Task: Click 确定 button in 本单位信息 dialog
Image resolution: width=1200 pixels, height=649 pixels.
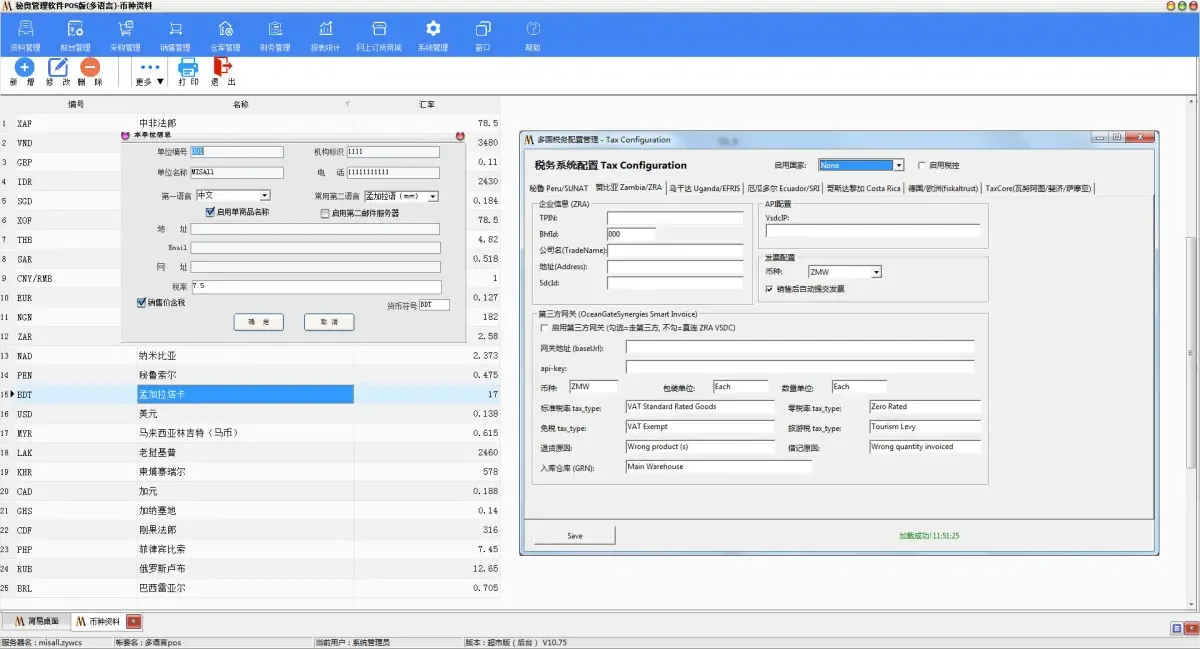Action: tap(259, 322)
